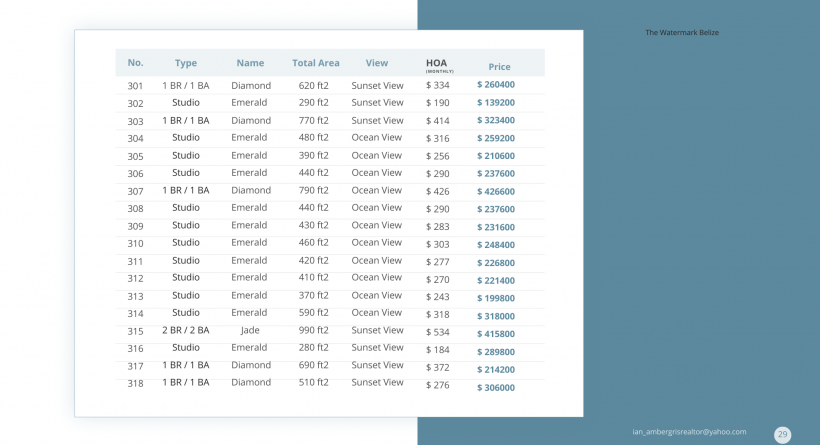This screenshot has height=445, width=820.
Task: Click price $ 221400
Action: coord(496,280)
